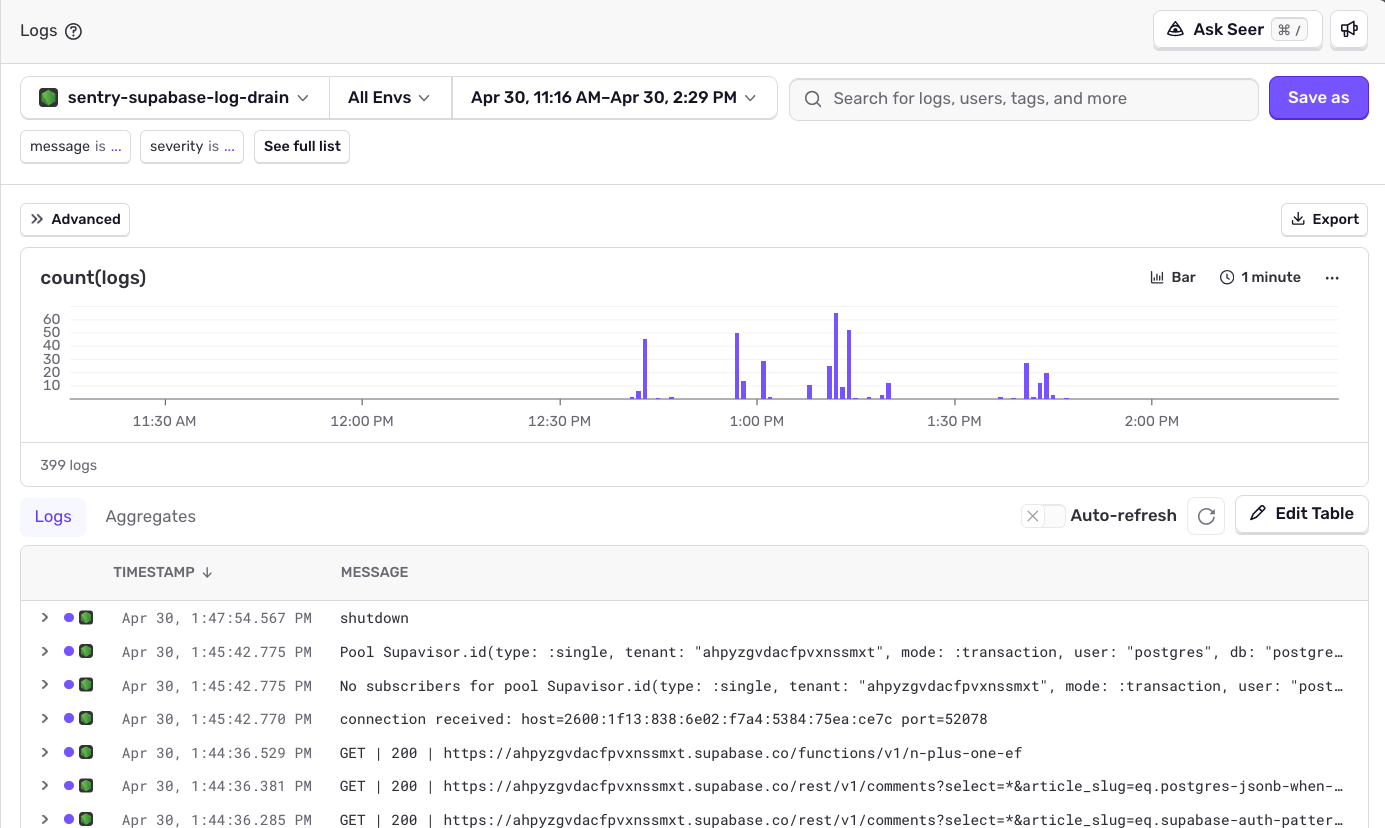The width and height of the screenshot is (1385, 828).
Task: Click the n-plus-one-ef GET 200 message
Action: point(681,753)
